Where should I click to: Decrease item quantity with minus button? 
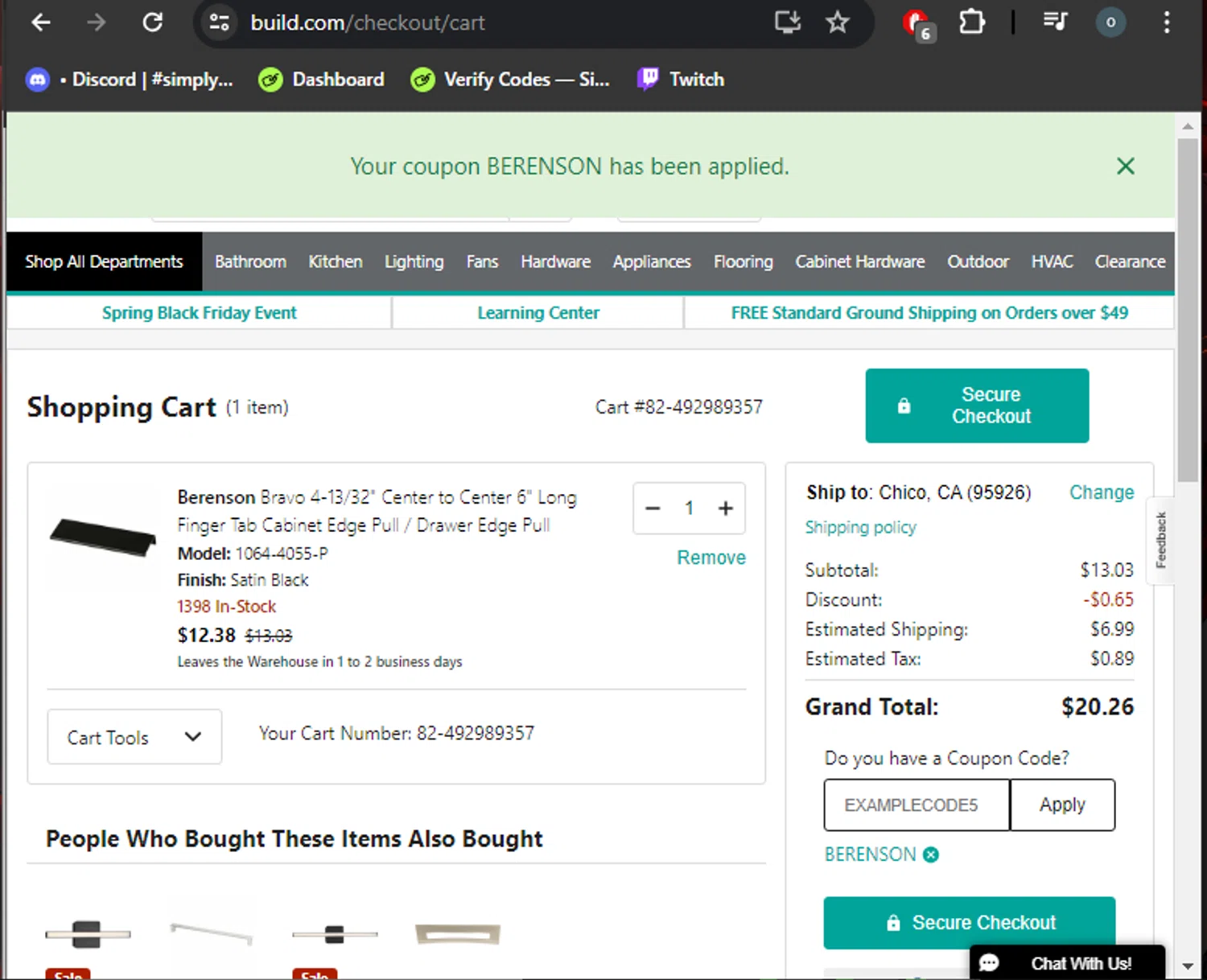[653, 509]
